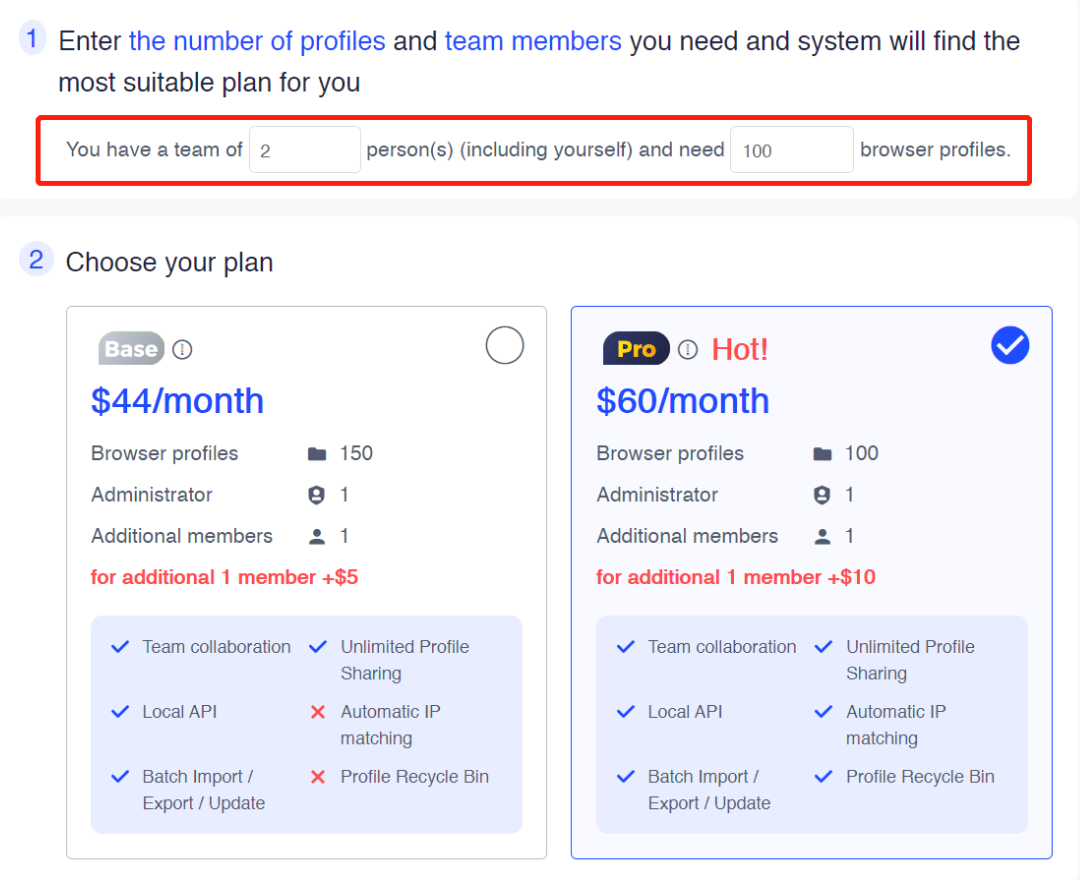Click the Base badge icon
The image size is (1080, 880).
(x=132, y=348)
